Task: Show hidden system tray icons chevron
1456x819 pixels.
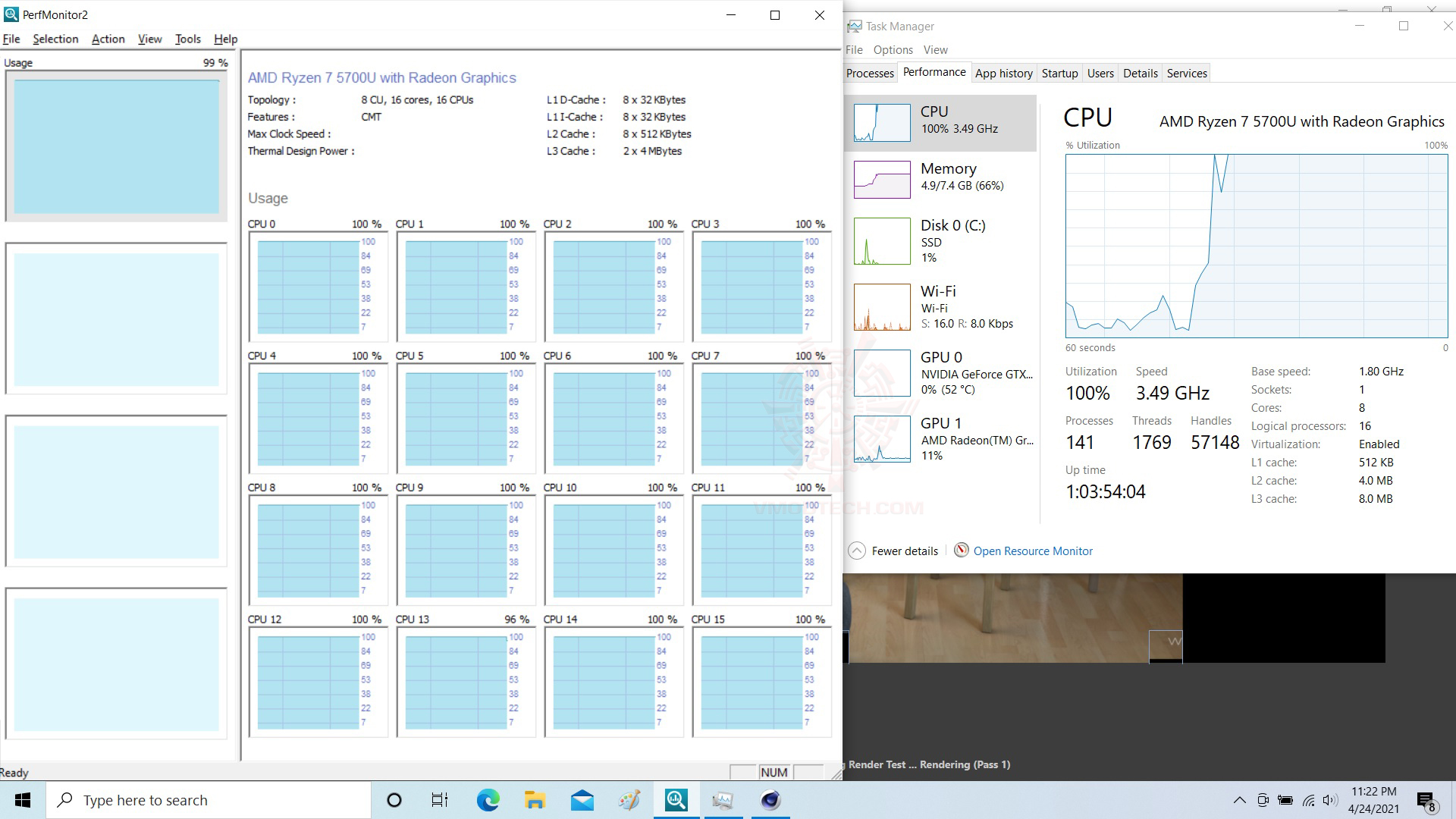Action: 1239,800
